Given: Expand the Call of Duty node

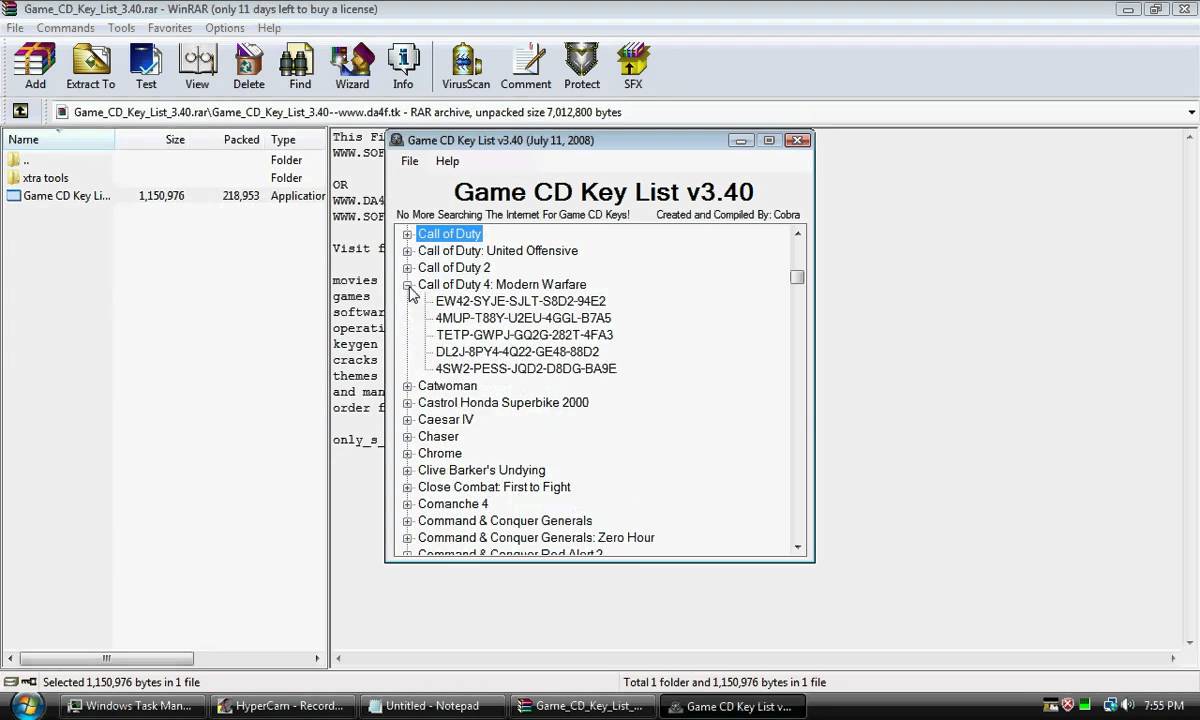Looking at the screenshot, I should 407,234.
